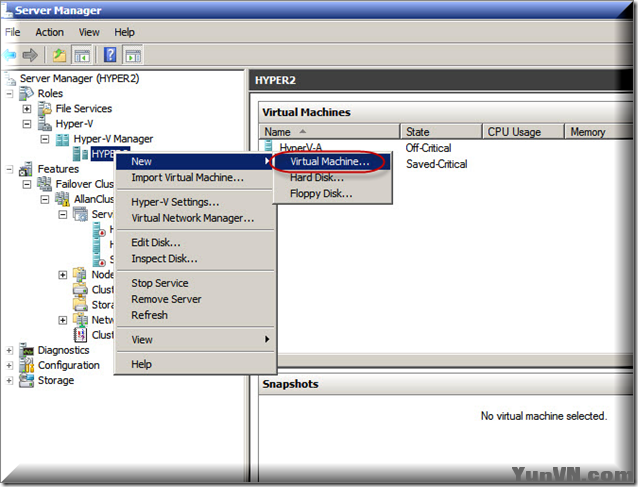This screenshot has width=638, height=487.
Task: Expand the File Services node
Action: click(27, 109)
